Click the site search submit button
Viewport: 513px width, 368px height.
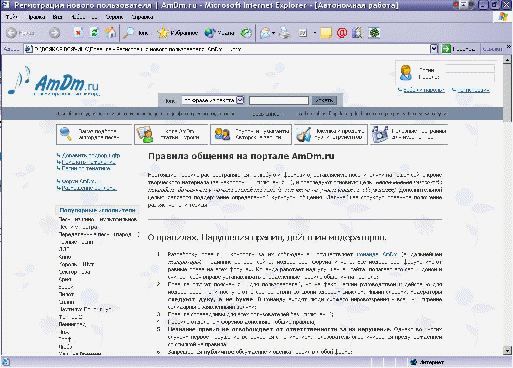pos(324,100)
